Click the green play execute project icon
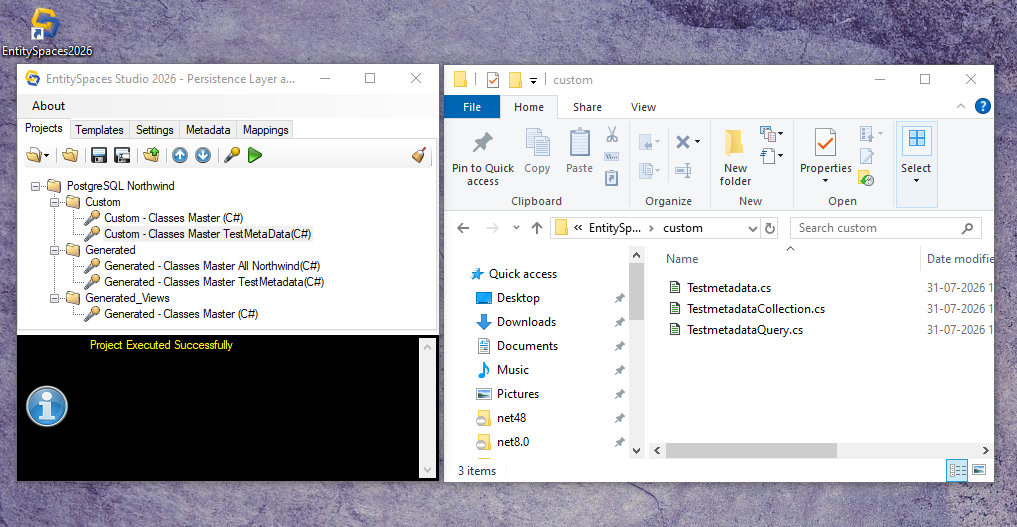Screen dimensions: 1017x527 point(255,156)
